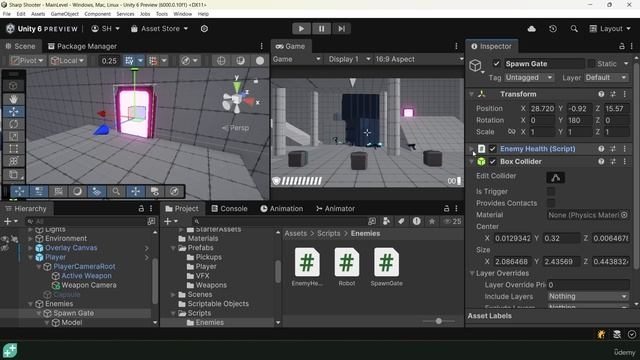This screenshot has height=360, width=640.
Task: Open the Asset Store button
Action: click(160, 29)
